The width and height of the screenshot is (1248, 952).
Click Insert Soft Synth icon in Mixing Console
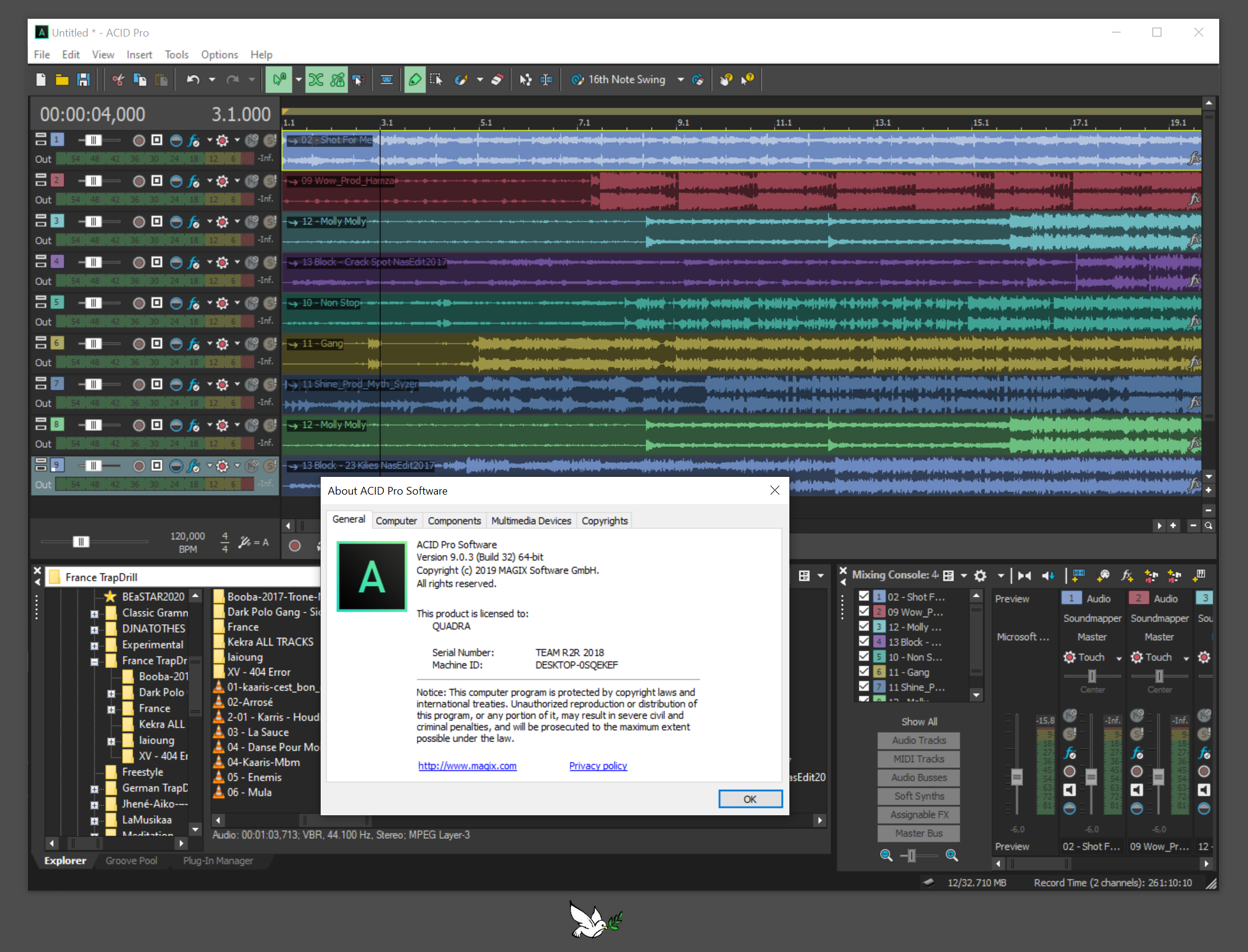point(1199,575)
